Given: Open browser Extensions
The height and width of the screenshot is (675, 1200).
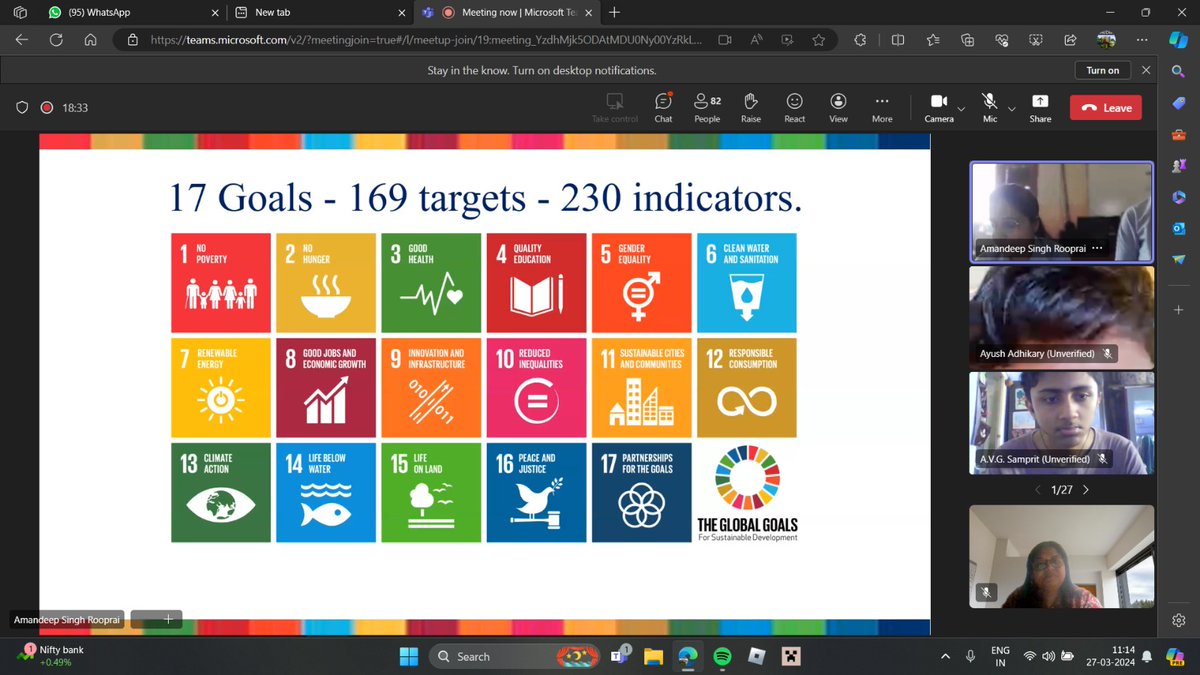Looking at the screenshot, I should coord(859,40).
